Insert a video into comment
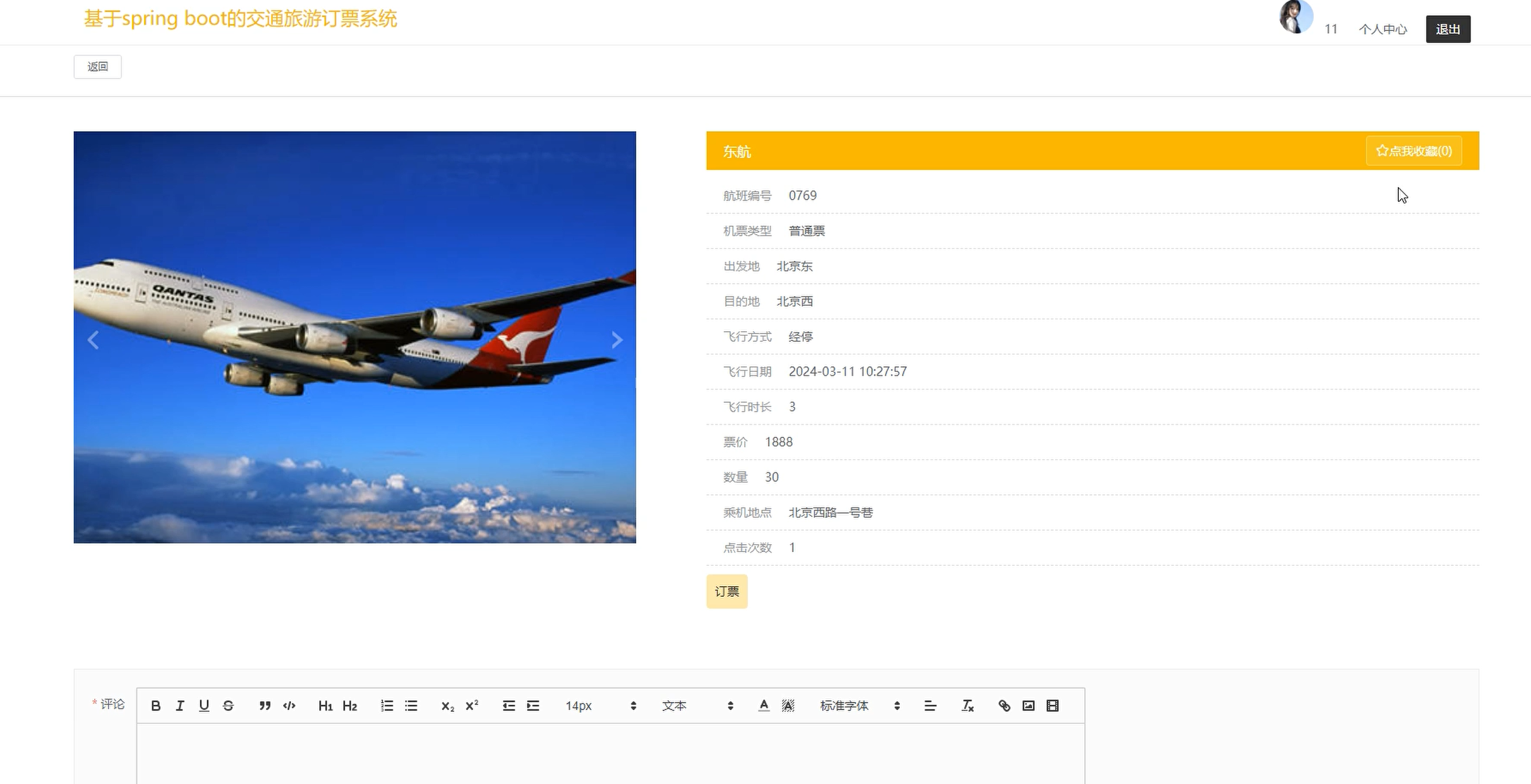1531x784 pixels. (1053, 705)
